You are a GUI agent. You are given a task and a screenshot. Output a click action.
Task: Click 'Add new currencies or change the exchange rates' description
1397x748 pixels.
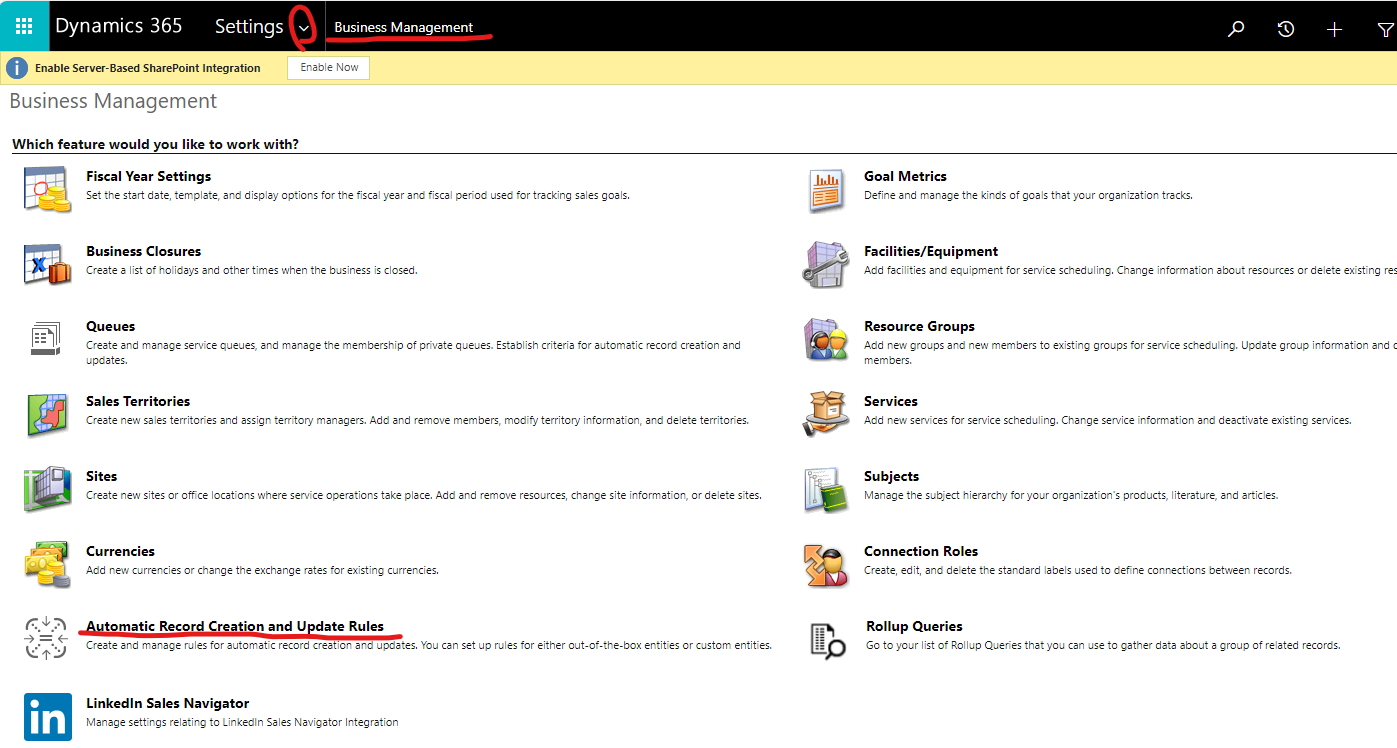[262, 570]
